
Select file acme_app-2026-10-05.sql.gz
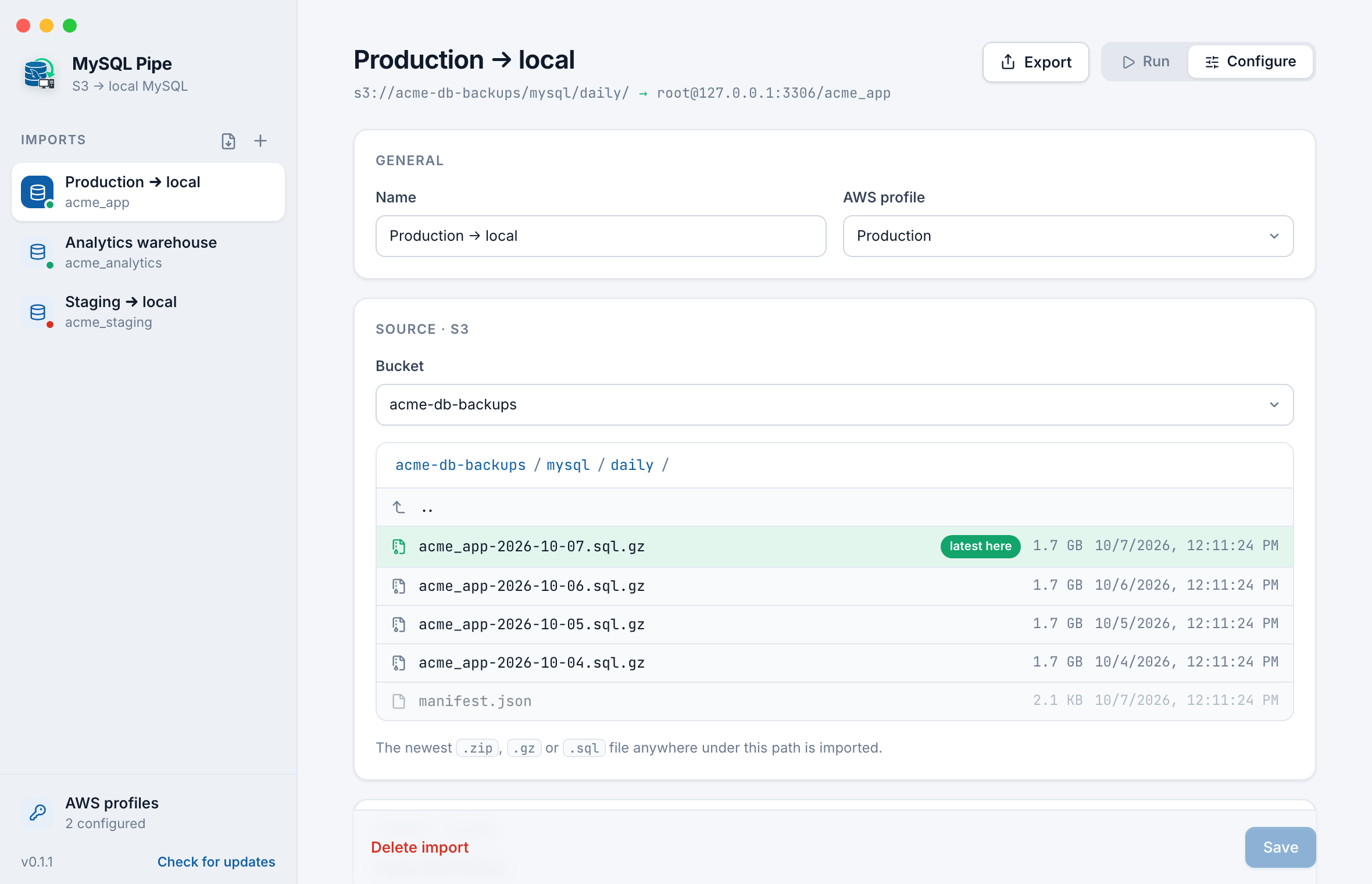click(x=834, y=625)
